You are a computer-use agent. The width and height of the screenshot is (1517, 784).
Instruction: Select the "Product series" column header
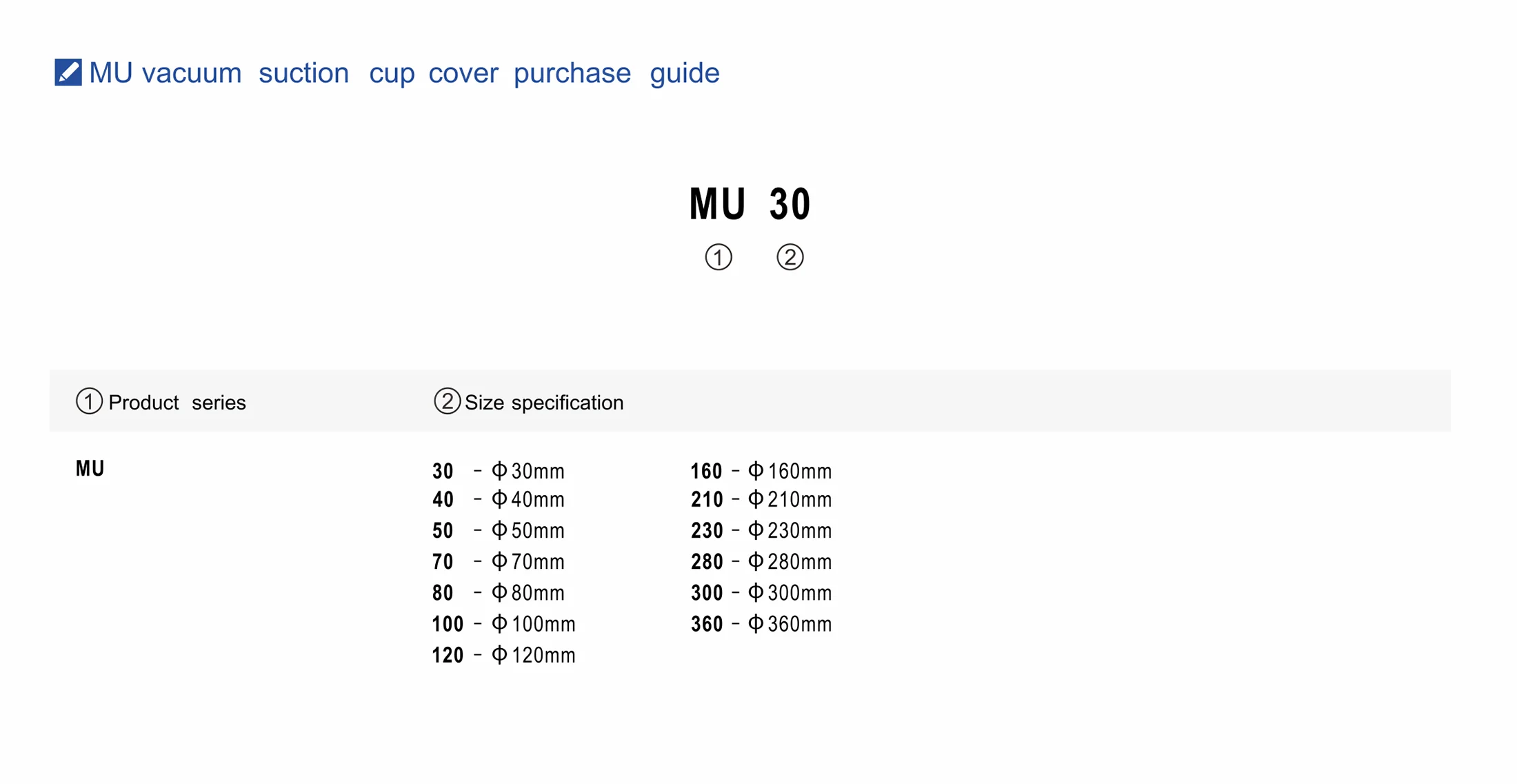coord(177,403)
